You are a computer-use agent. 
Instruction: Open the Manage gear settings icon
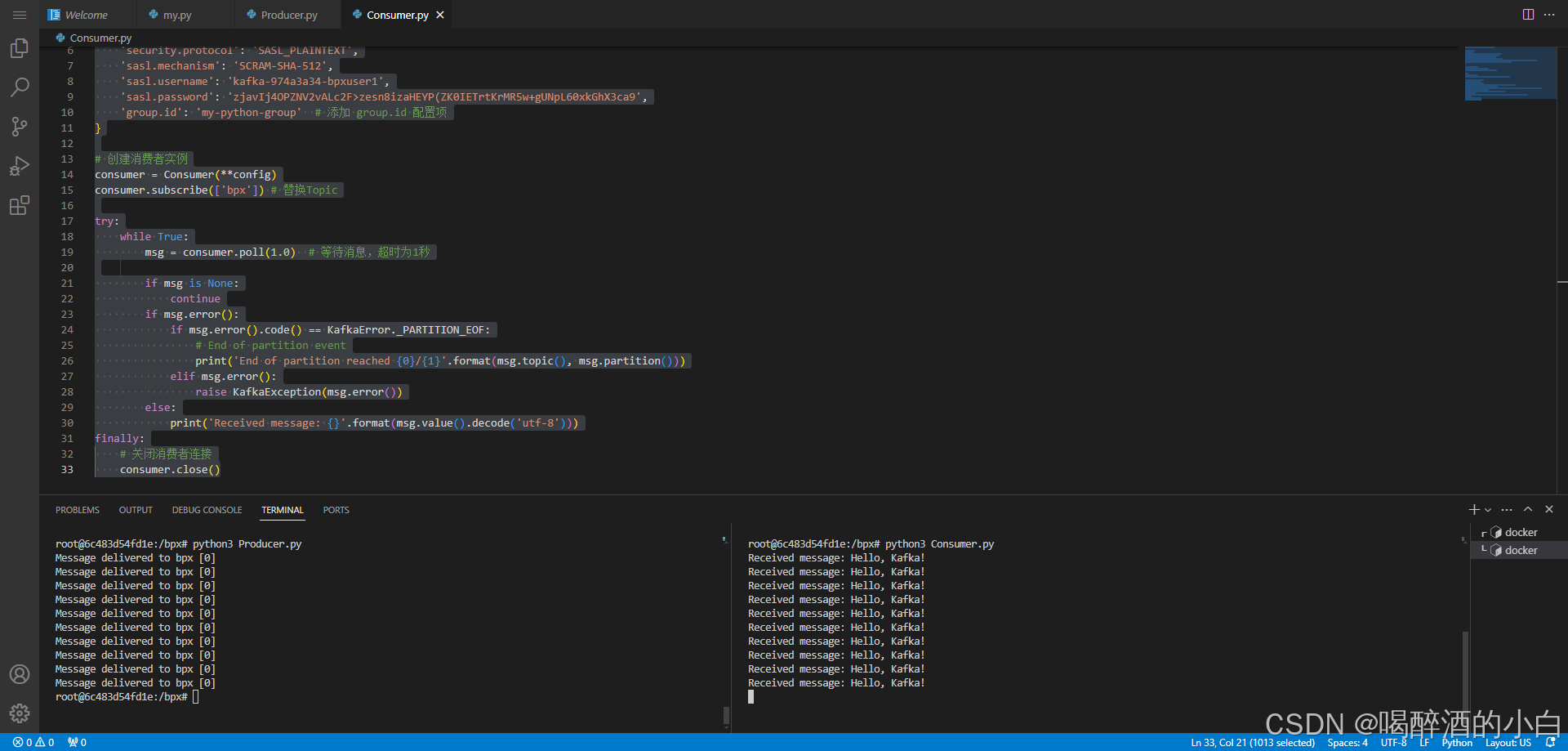(x=20, y=713)
